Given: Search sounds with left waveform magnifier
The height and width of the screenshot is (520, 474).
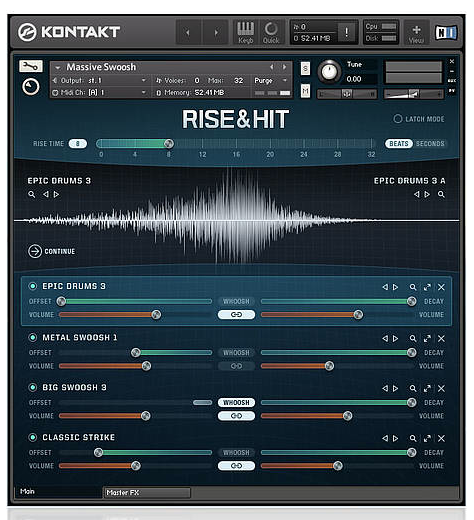Looking at the screenshot, I should [x=32, y=194].
